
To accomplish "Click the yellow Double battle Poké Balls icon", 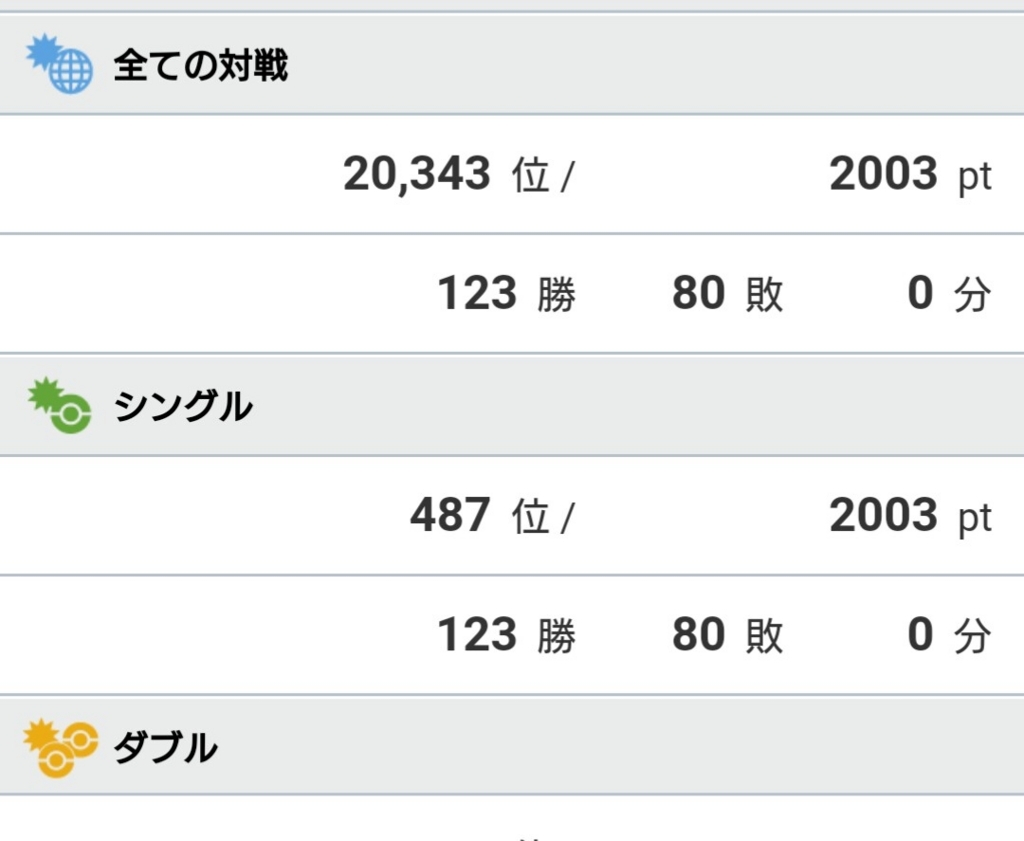I will (60, 747).
